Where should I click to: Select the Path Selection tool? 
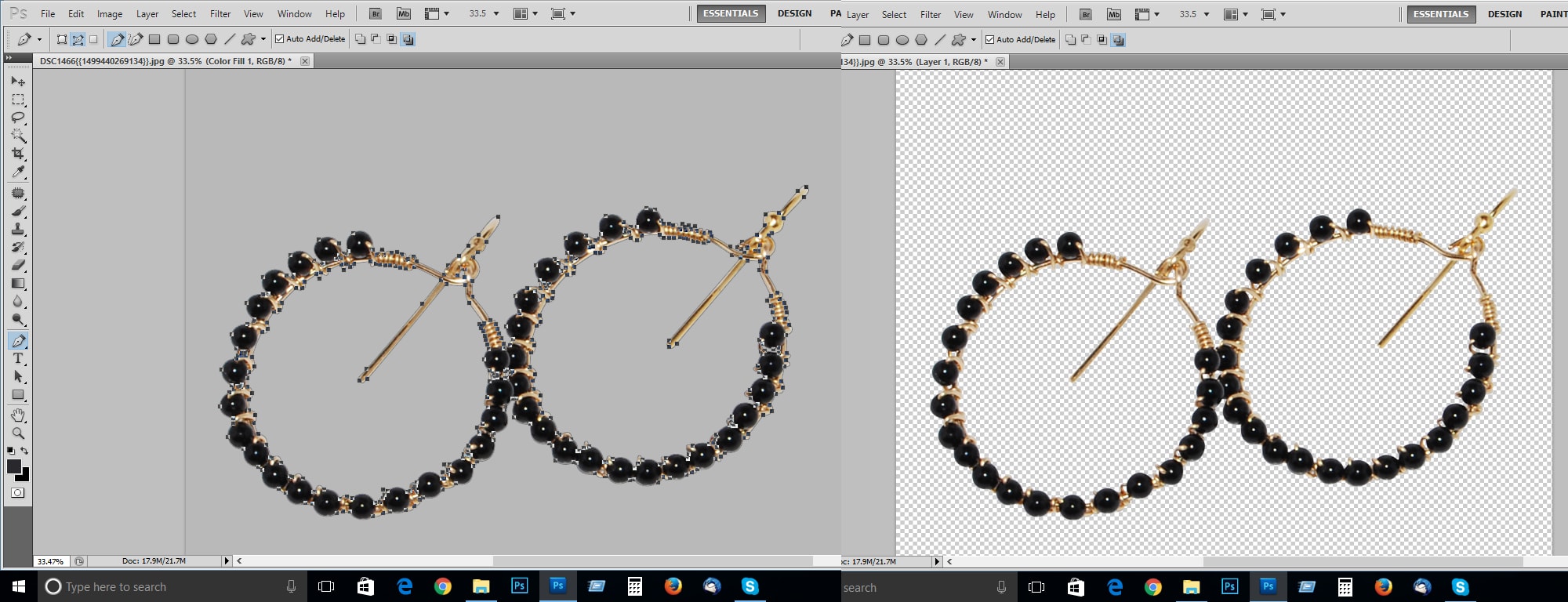coord(18,376)
